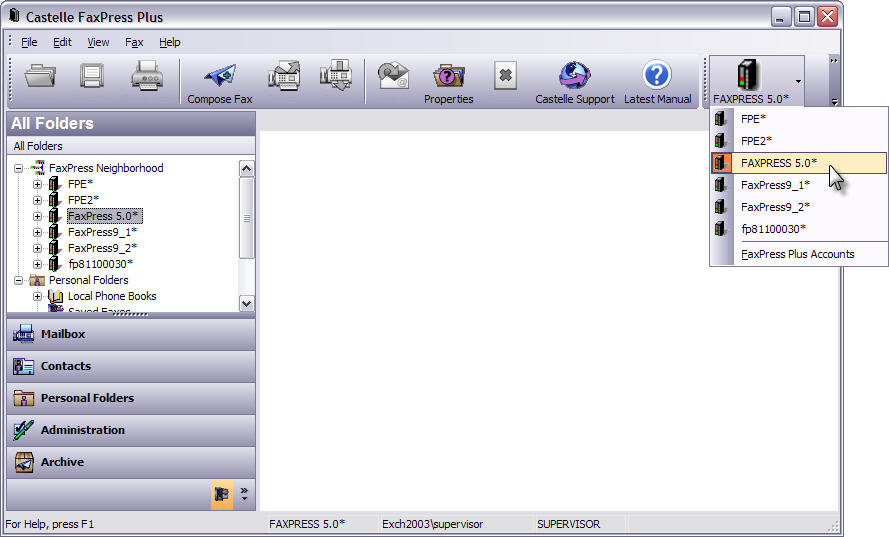The height and width of the screenshot is (537, 889).
Task: Expand the FPE2* tree node
Action: (37, 200)
